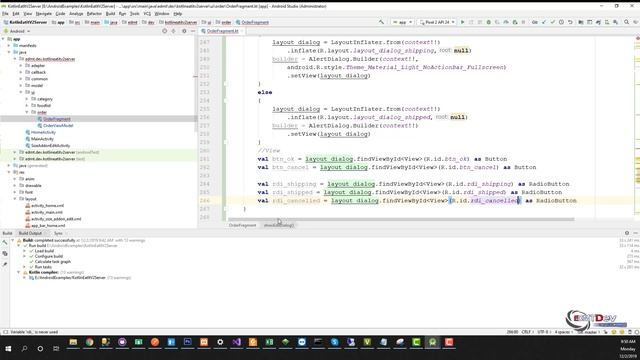
Task: Click the Make Project hammer icon
Action: pyautogui.click(x=381, y=22)
